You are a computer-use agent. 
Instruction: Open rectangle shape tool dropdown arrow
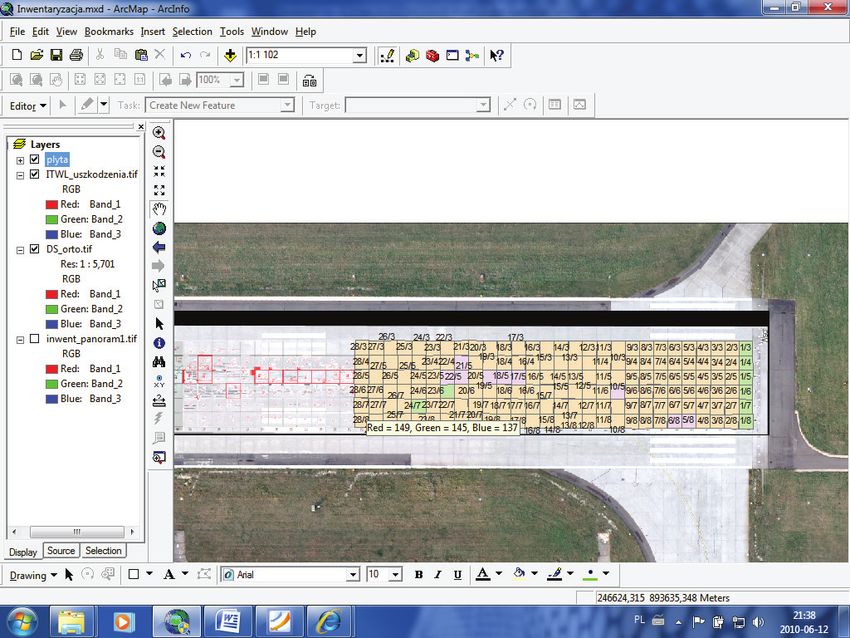coord(150,573)
